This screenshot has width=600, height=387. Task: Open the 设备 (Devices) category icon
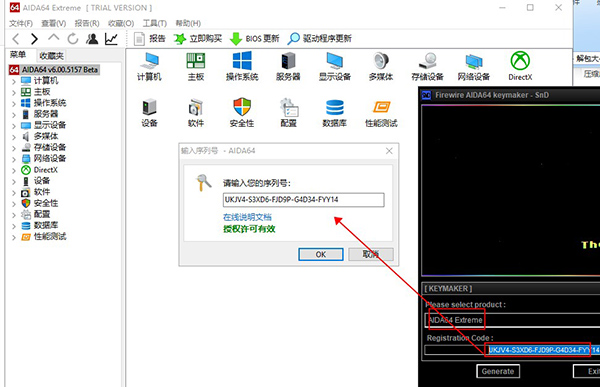point(149,113)
